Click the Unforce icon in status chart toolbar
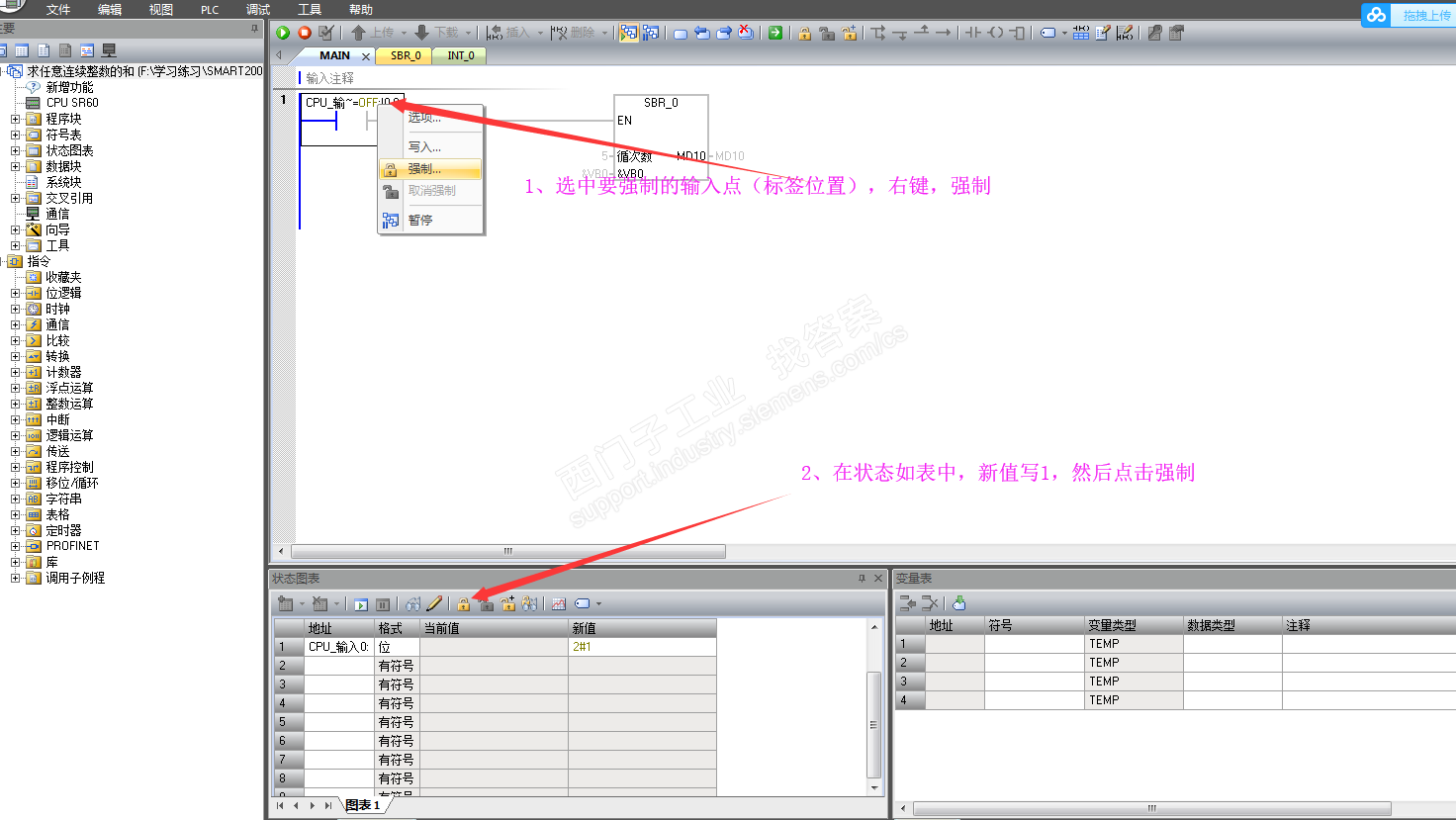The height and width of the screenshot is (820, 1456). 486,603
